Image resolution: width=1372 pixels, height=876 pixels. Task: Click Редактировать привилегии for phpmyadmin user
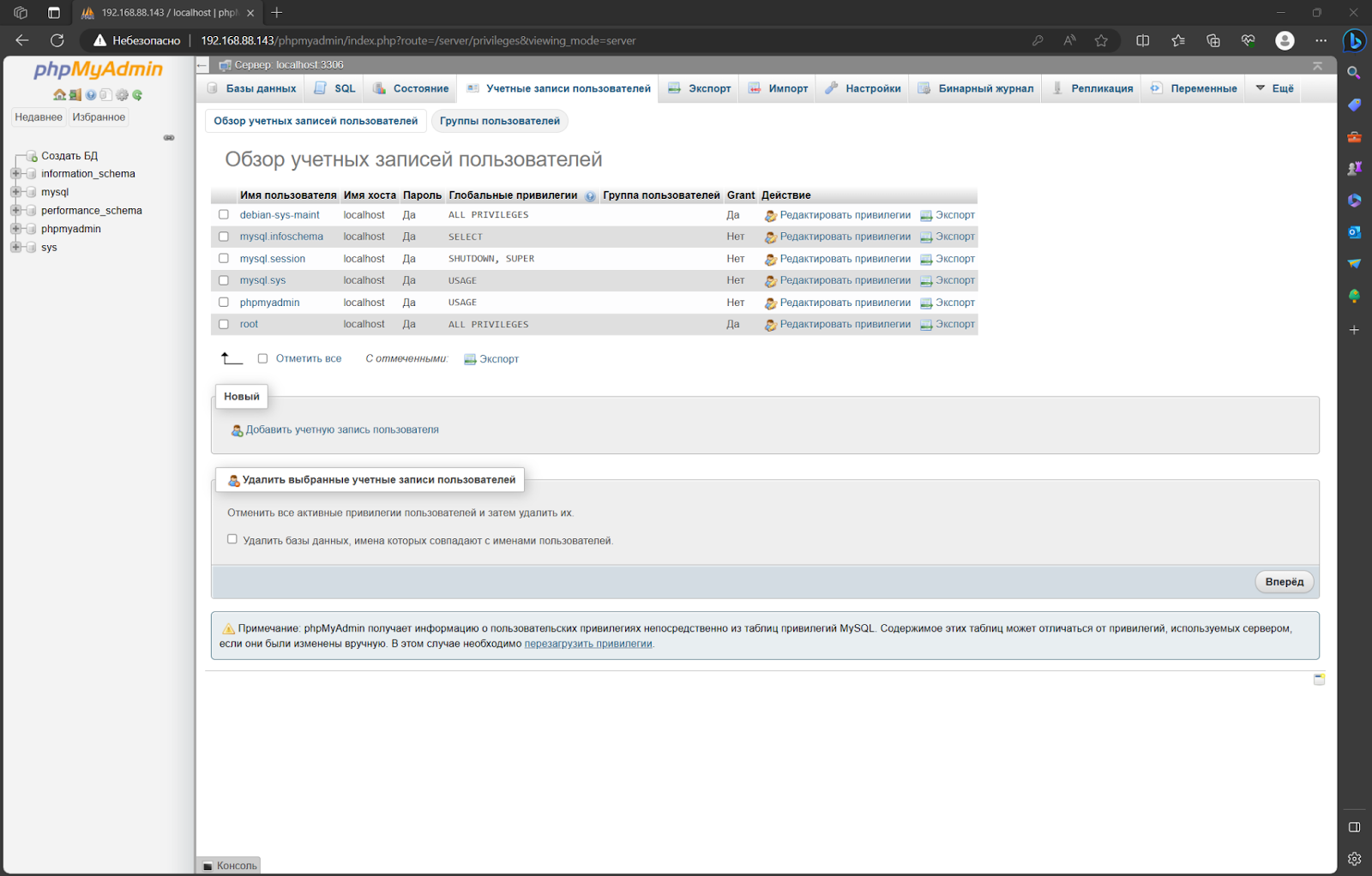(845, 303)
